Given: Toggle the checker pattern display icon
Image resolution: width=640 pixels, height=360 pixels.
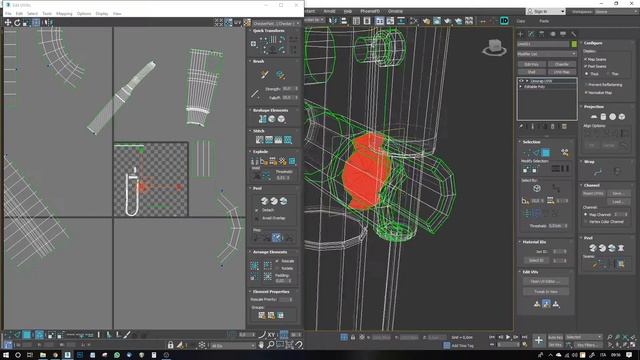Looking at the screenshot, I should click(x=247, y=23).
